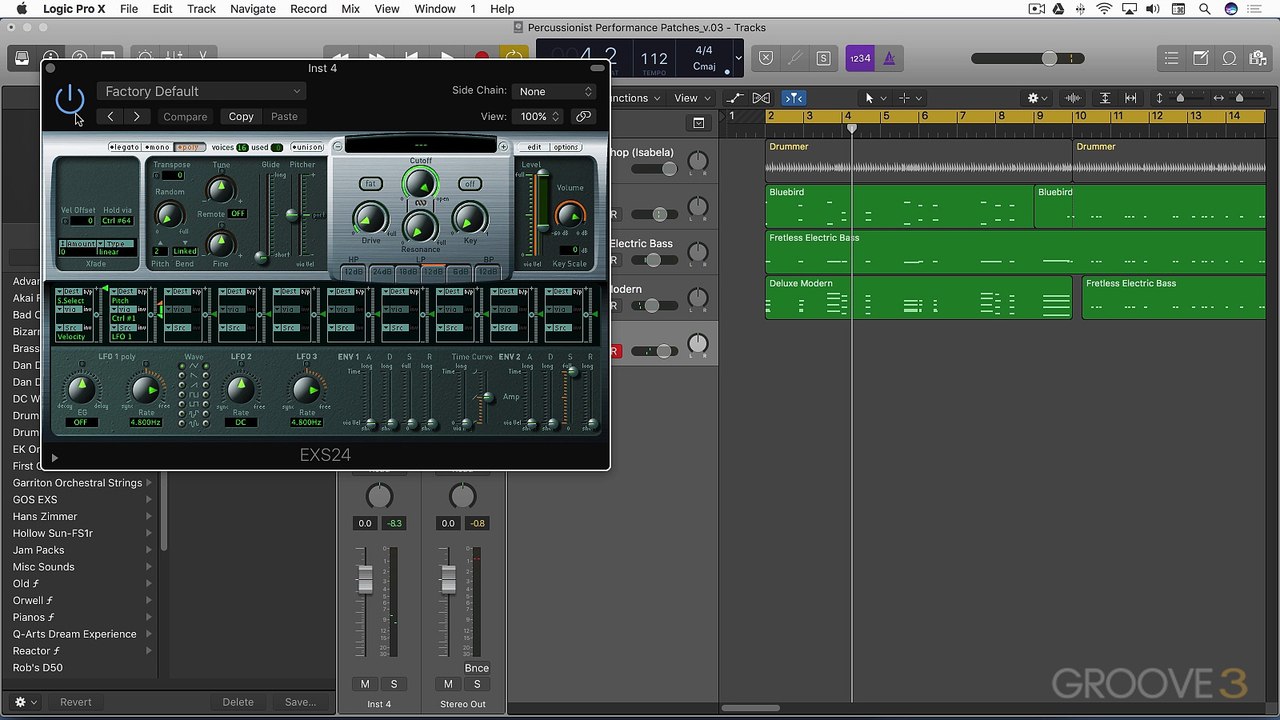
Task: Toggle the fat filter button
Action: tap(370, 184)
